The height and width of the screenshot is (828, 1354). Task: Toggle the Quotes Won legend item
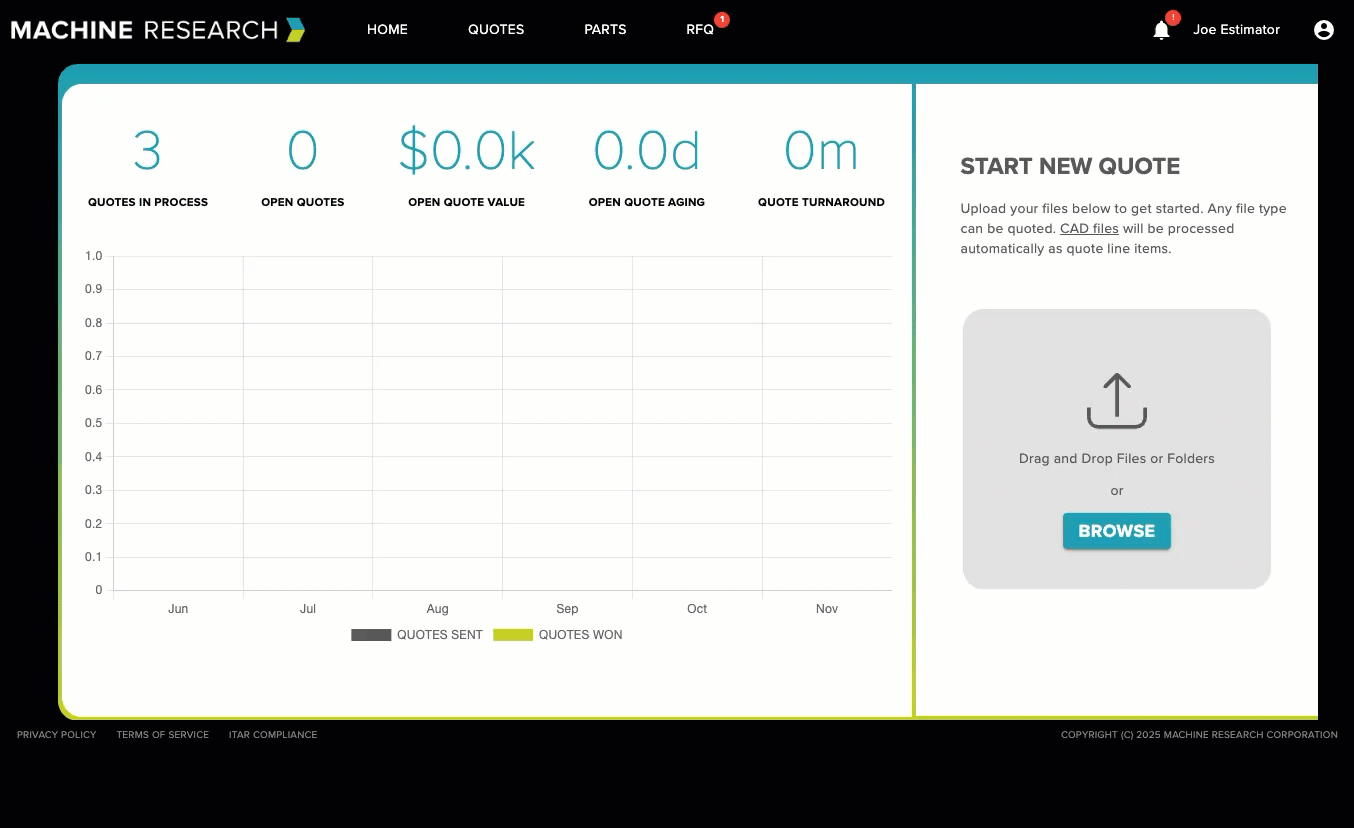tap(558, 635)
